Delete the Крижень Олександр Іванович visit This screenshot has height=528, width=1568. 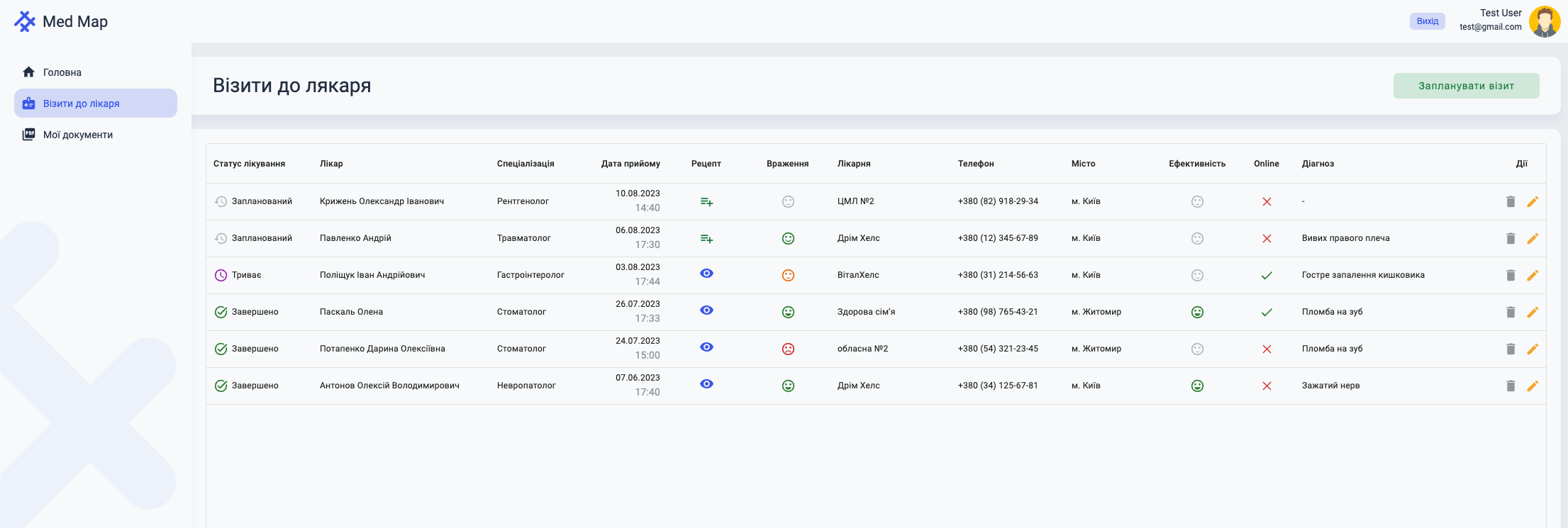1511,201
